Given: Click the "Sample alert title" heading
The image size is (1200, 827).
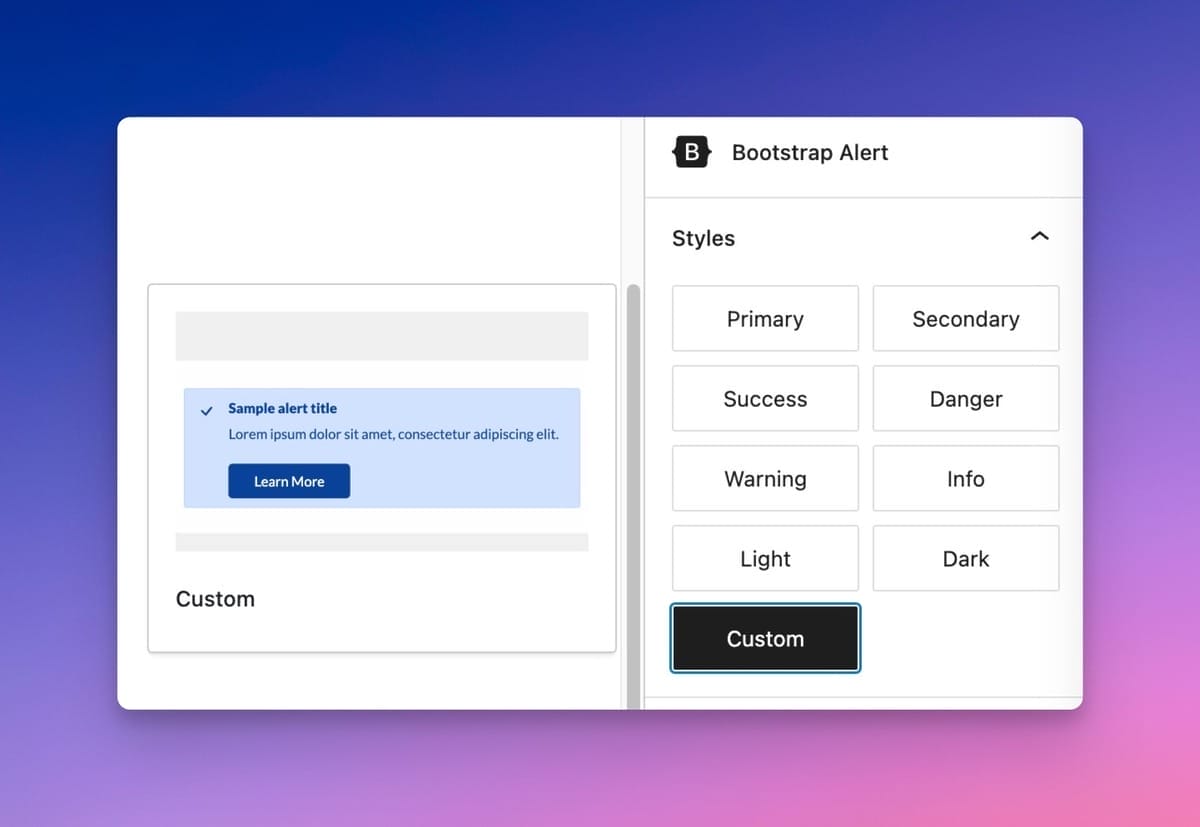Looking at the screenshot, I should (282, 408).
